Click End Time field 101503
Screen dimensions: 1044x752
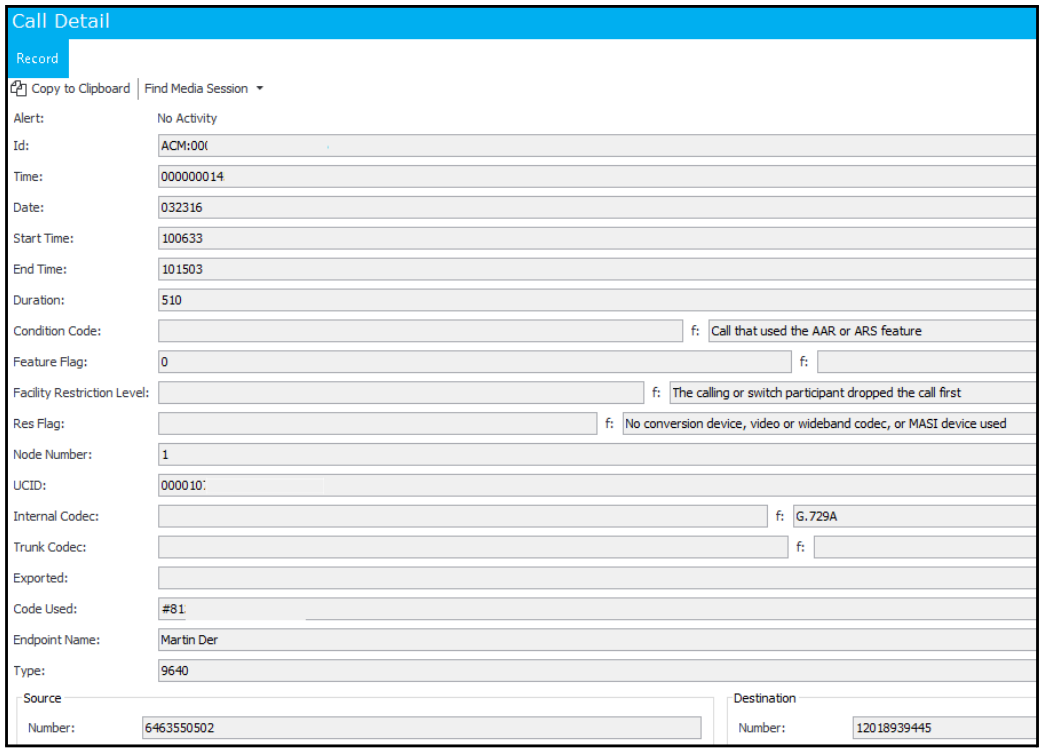coord(597,269)
